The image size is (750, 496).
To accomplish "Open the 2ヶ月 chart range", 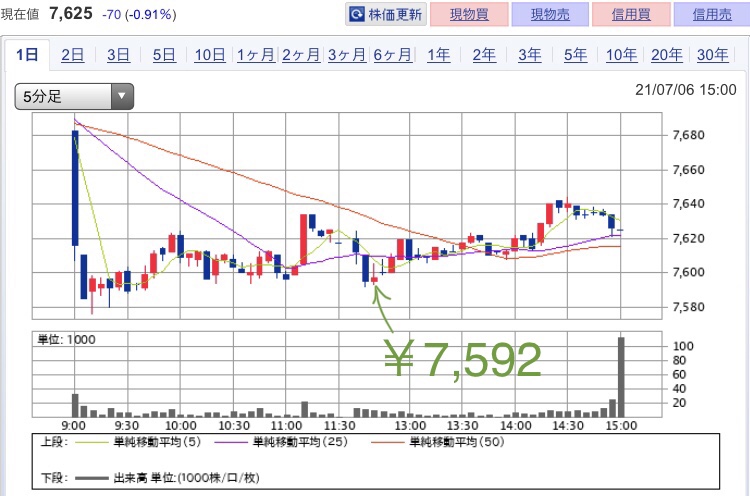I will (x=301, y=55).
